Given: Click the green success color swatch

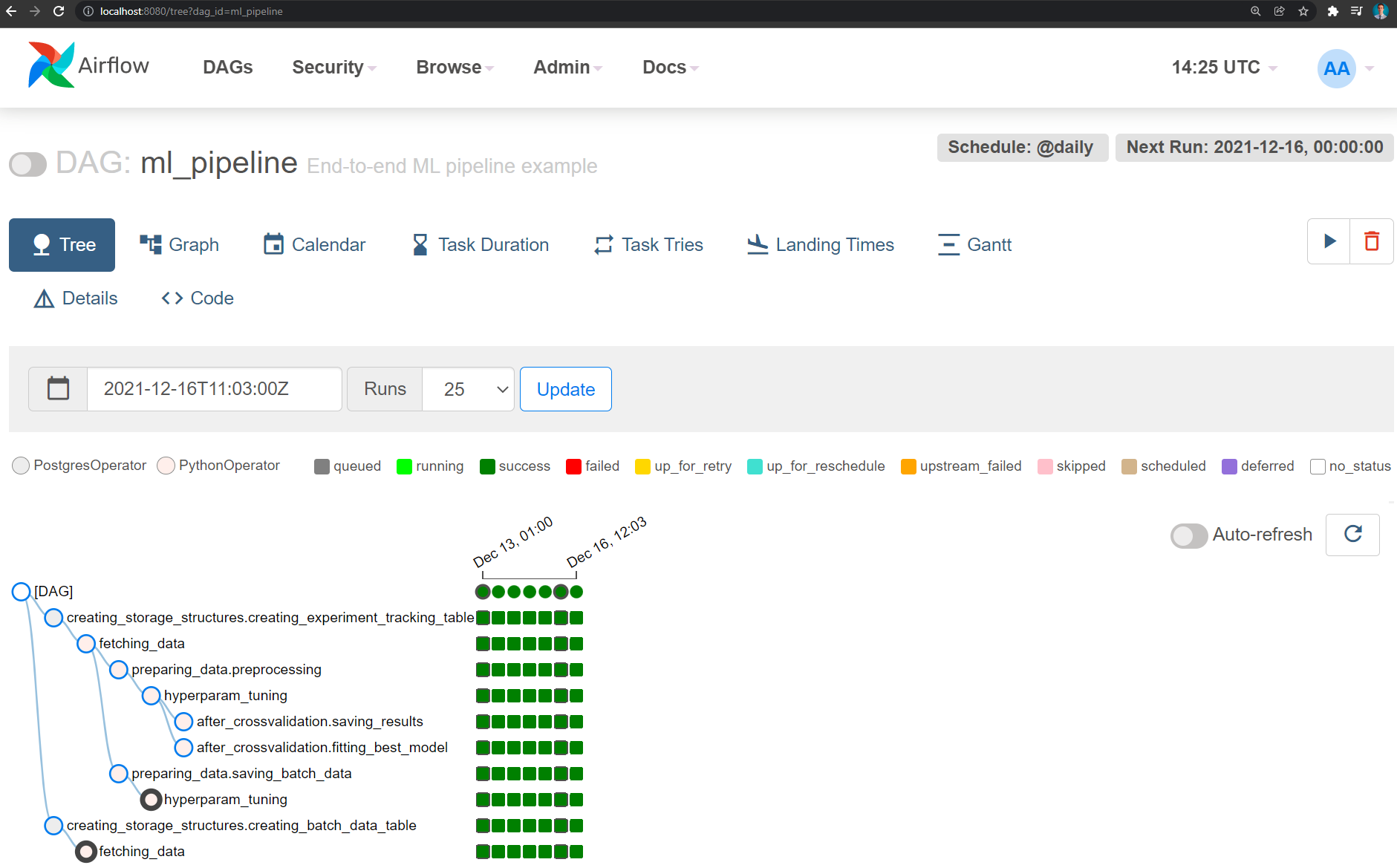Looking at the screenshot, I should click(487, 466).
